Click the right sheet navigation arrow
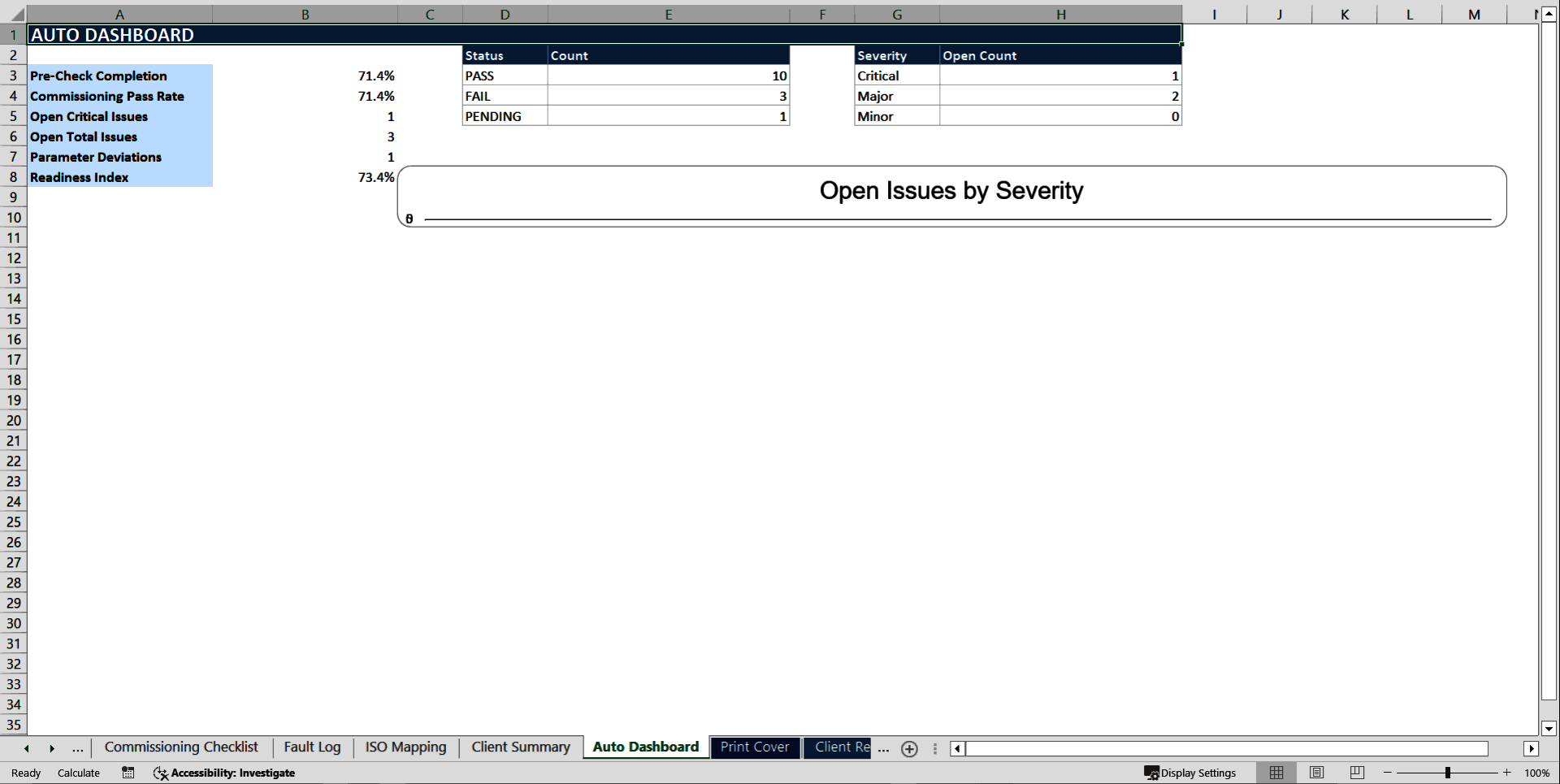Screen dimensions: 1560x784 tap(52, 748)
